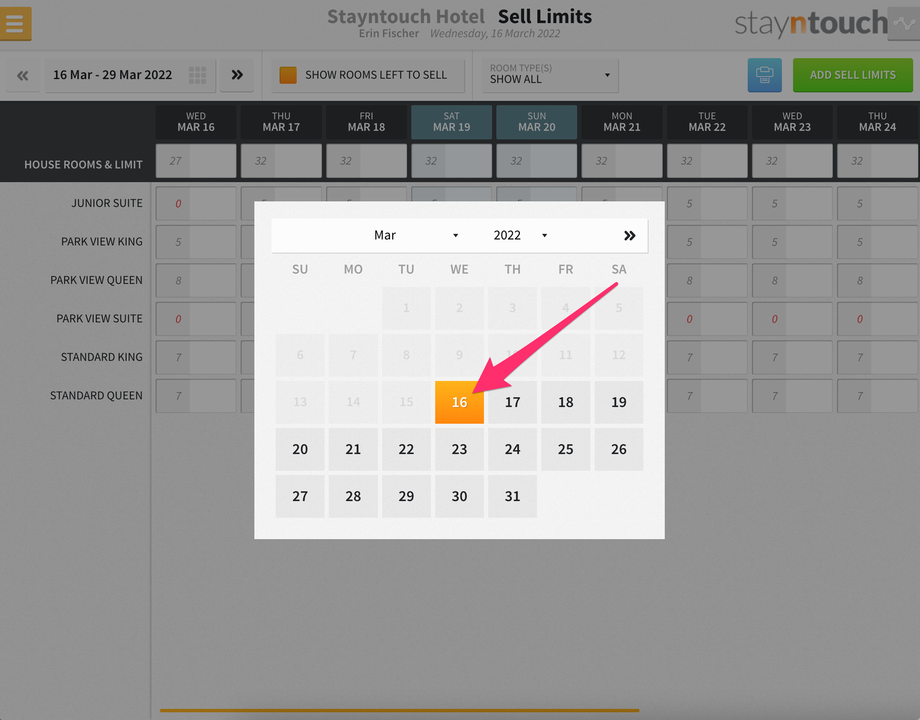920x720 pixels.
Task: Click THU MAR 17 column header
Action: tap(281, 122)
